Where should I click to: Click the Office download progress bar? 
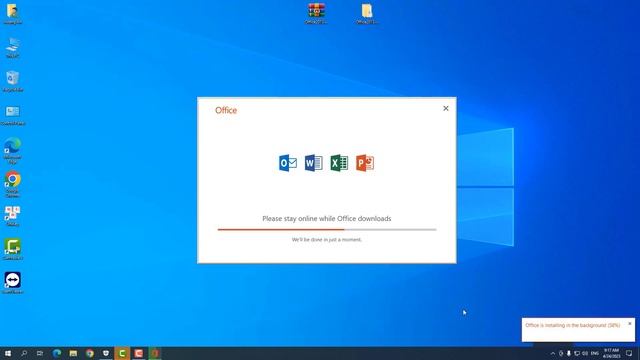point(327,229)
